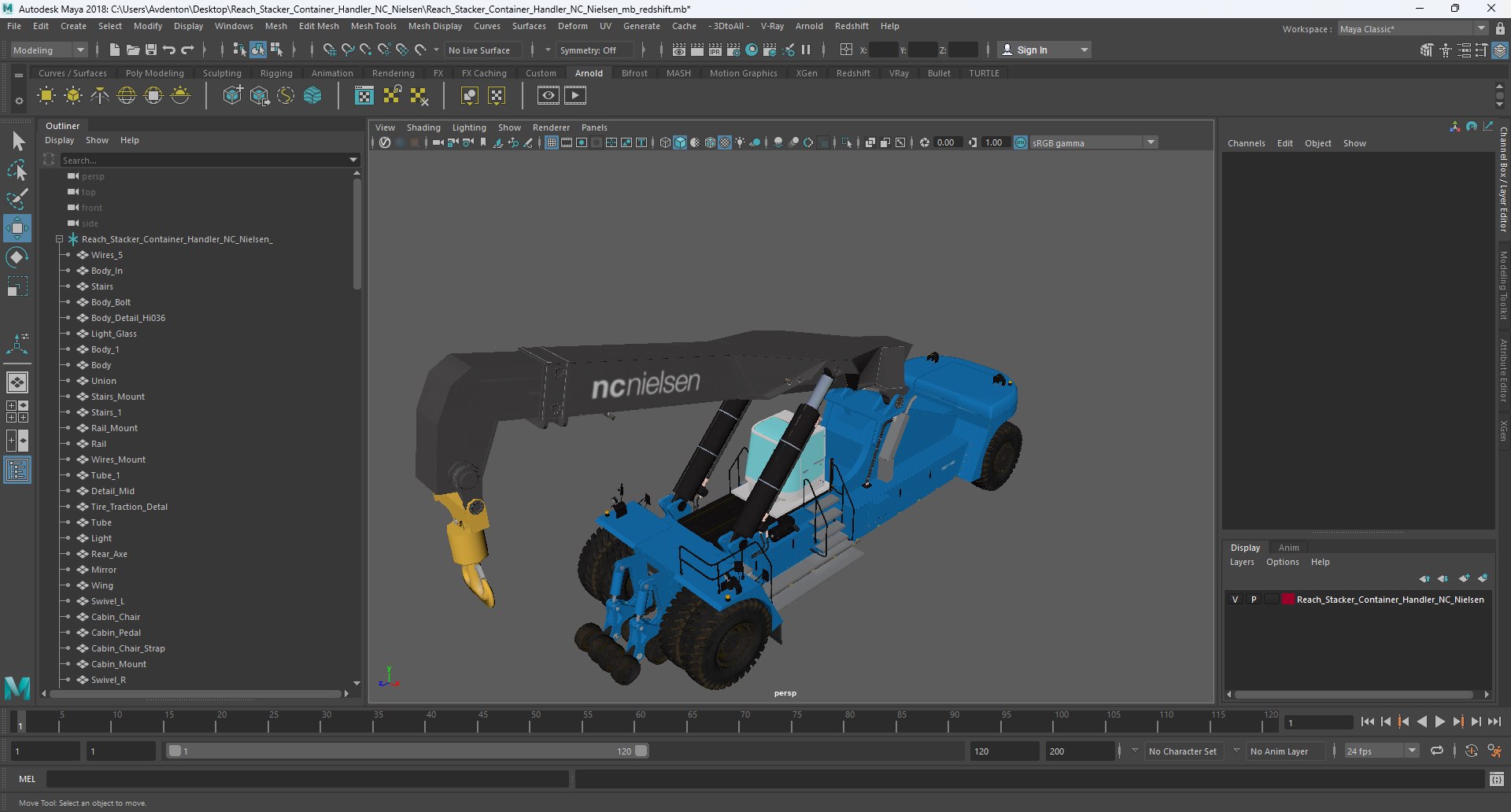
Task: Click the undo arrow in status line
Action: (169, 50)
